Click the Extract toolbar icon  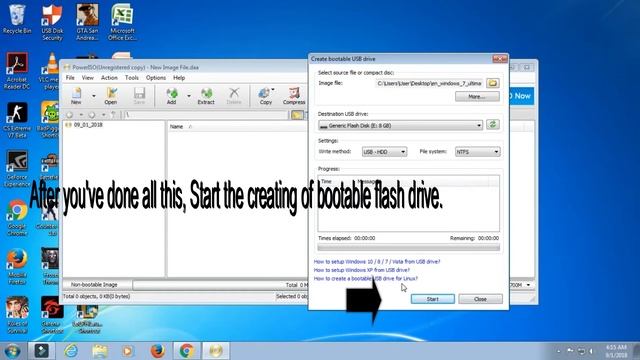coord(206,96)
